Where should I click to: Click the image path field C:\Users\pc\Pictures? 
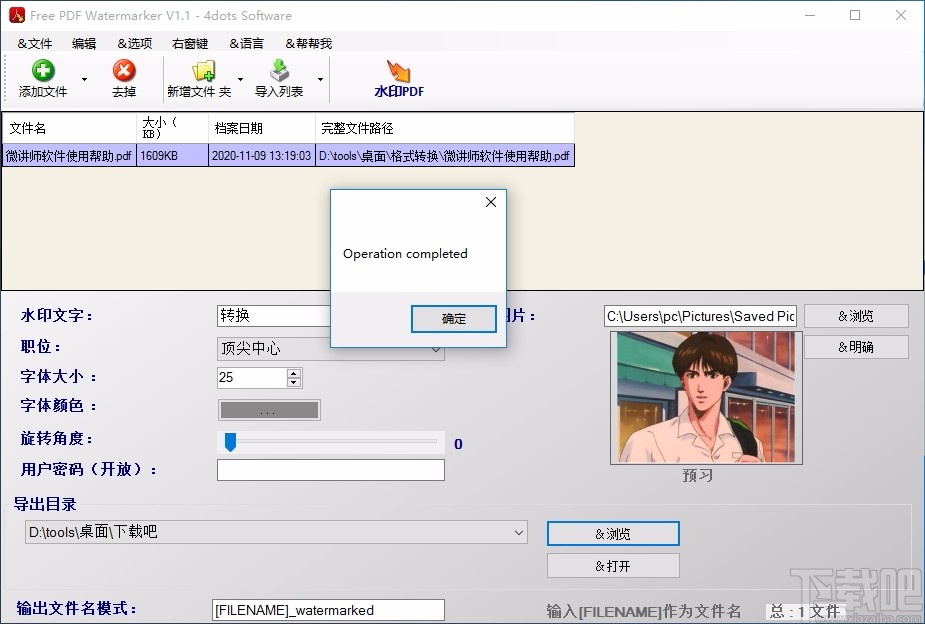(x=700, y=316)
